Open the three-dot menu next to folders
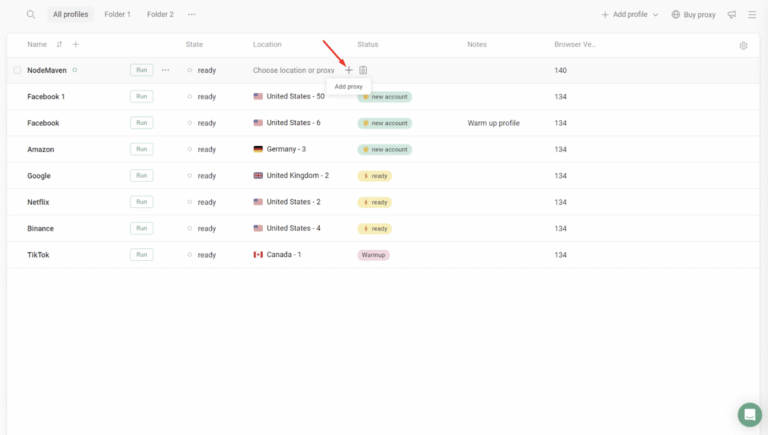The image size is (768, 435). (192, 15)
